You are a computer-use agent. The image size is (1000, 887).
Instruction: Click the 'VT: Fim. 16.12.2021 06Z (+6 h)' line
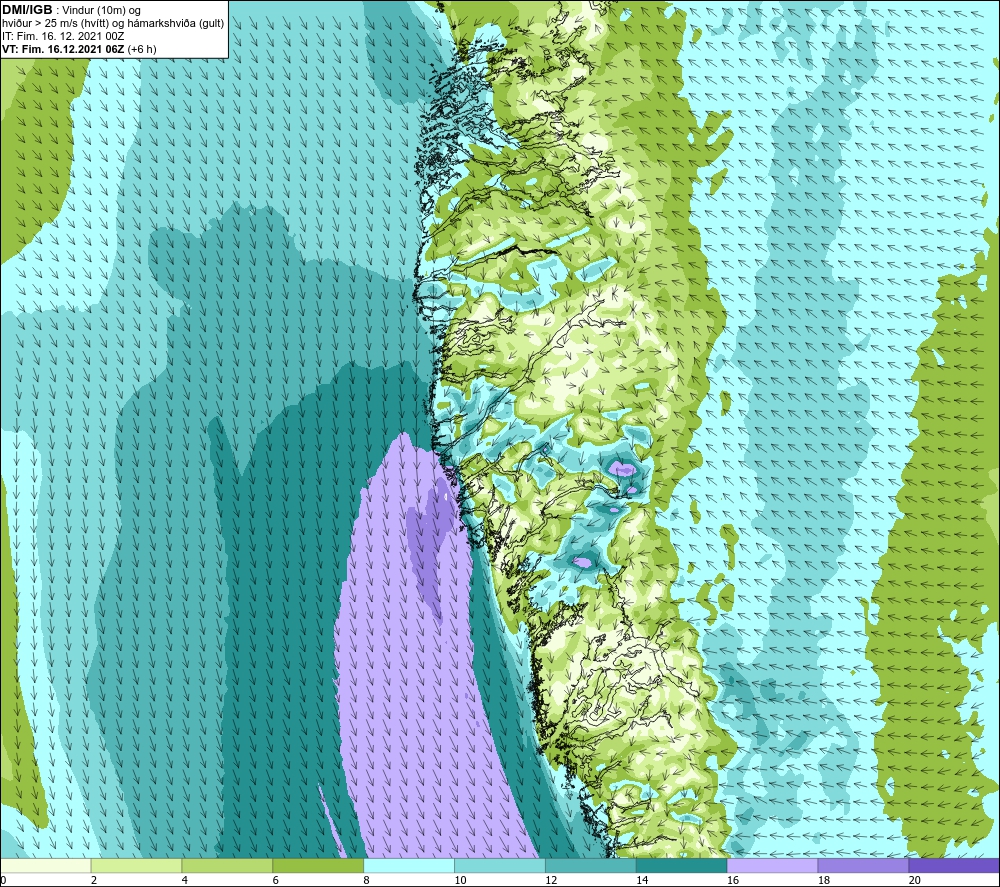[79, 49]
